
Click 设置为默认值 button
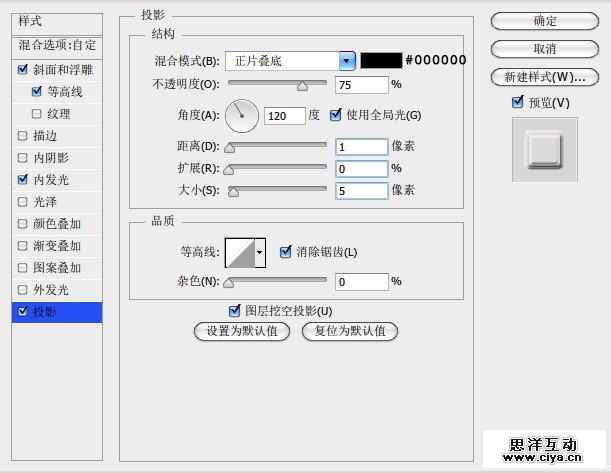click(242, 331)
